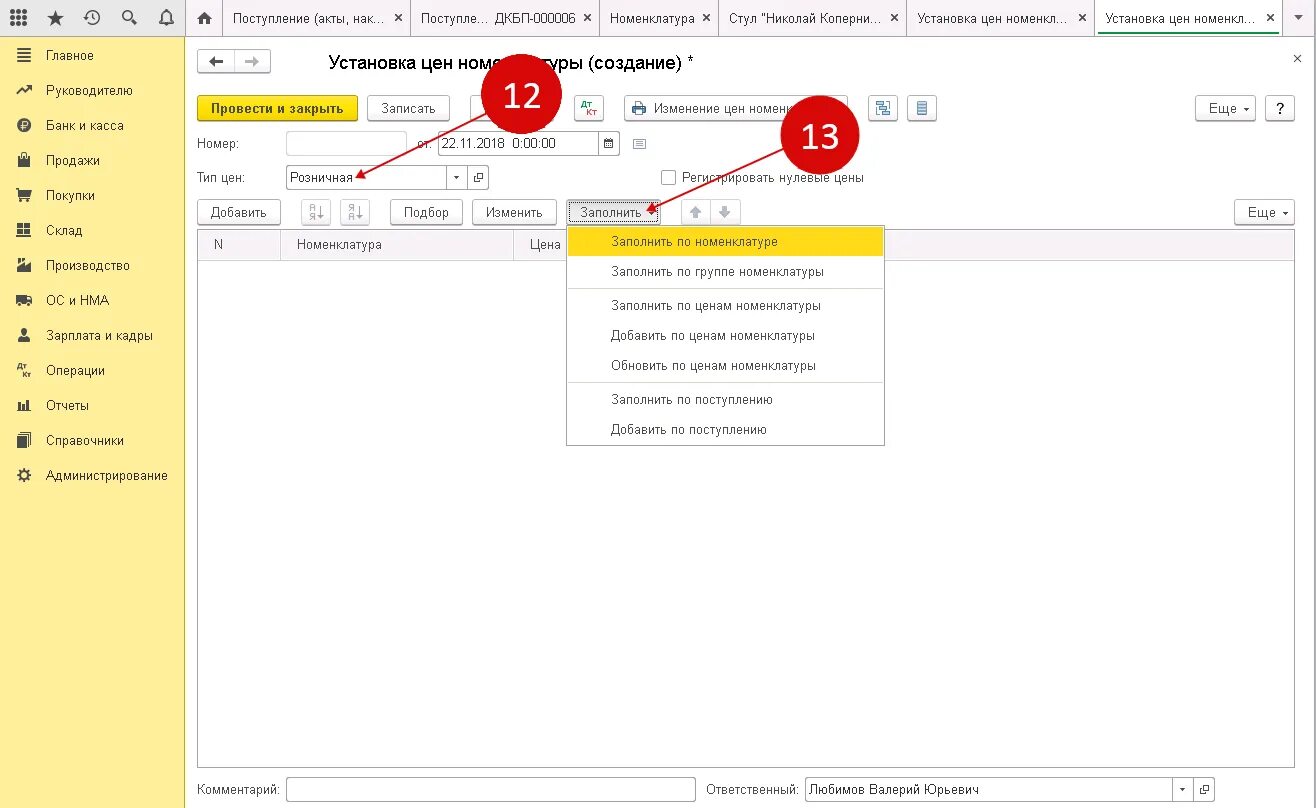Open the top toolbar Еще dropdown

click(1225, 108)
